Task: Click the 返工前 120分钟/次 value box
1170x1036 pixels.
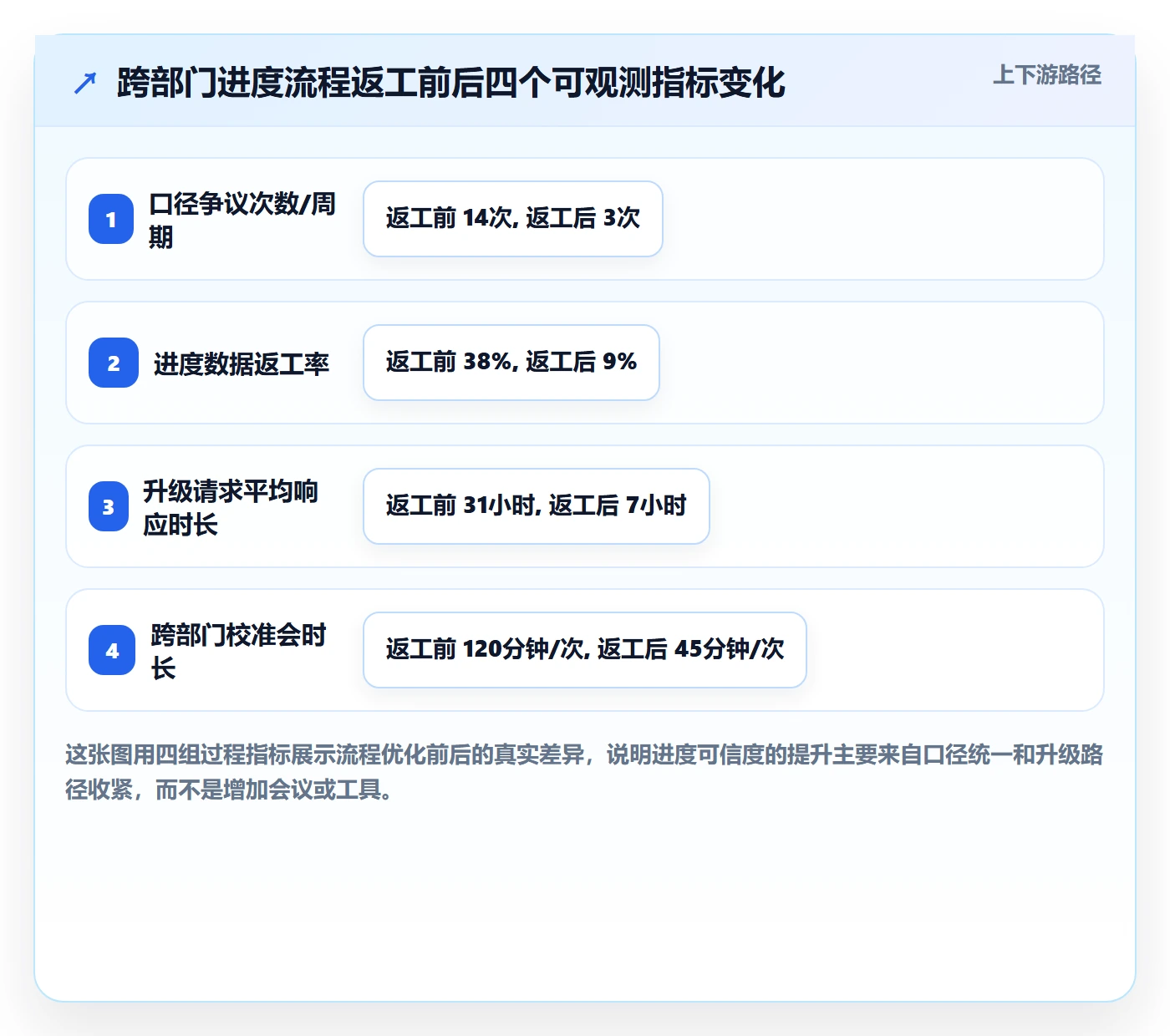Action: [585, 650]
